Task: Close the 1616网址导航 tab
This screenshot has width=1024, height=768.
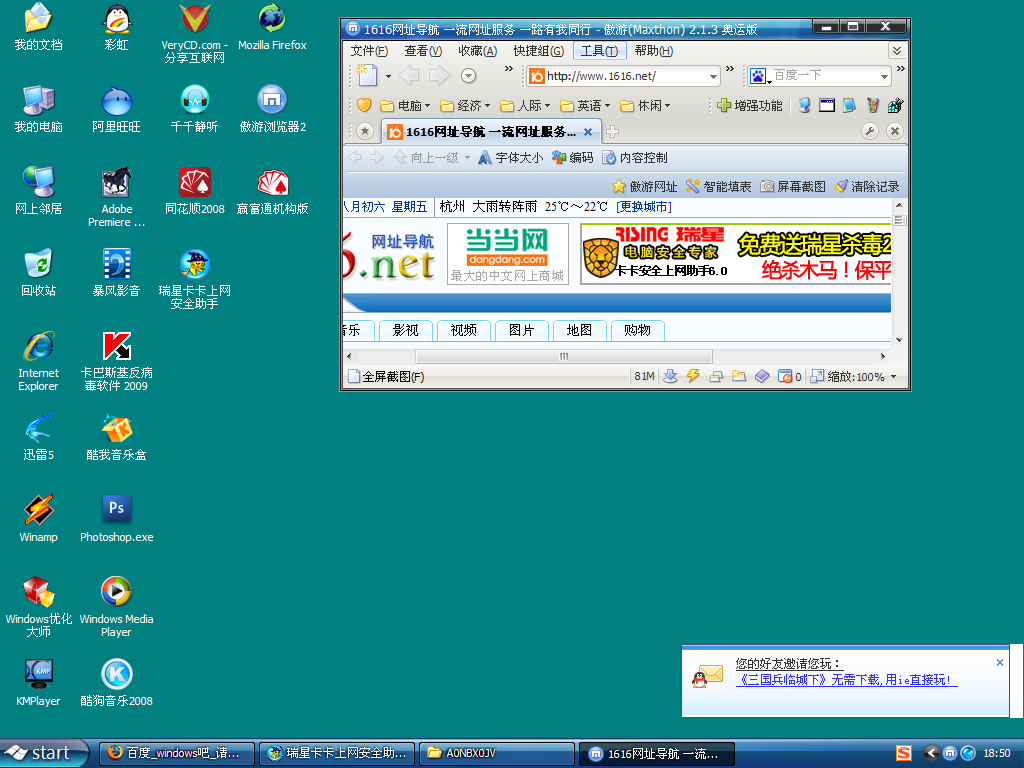Action: tap(588, 132)
